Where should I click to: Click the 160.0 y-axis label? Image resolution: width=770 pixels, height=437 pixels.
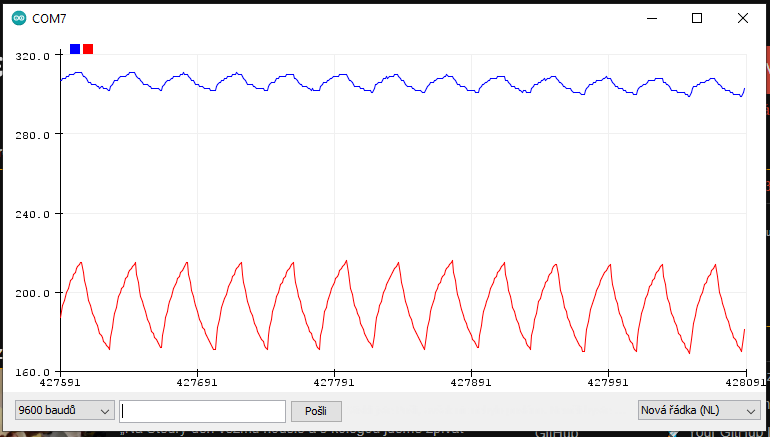(31, 372)
